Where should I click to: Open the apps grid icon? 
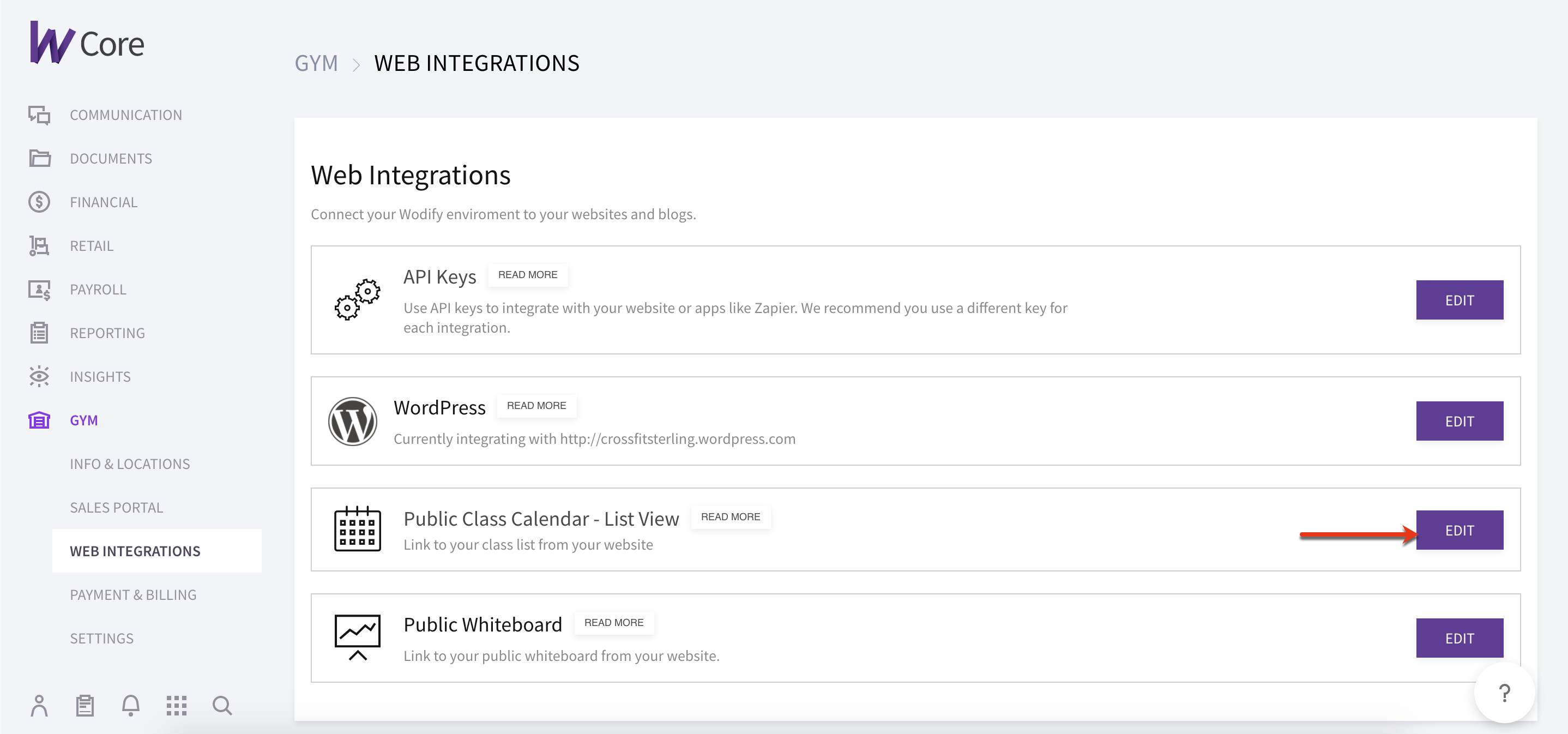pyautogui.click(x=177, y=706)
